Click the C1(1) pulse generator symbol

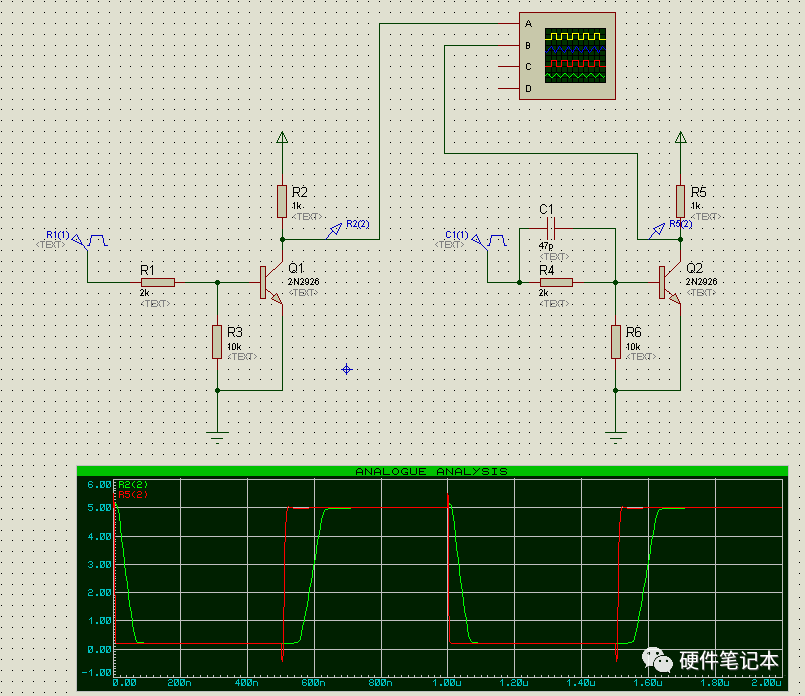[489, 241]
